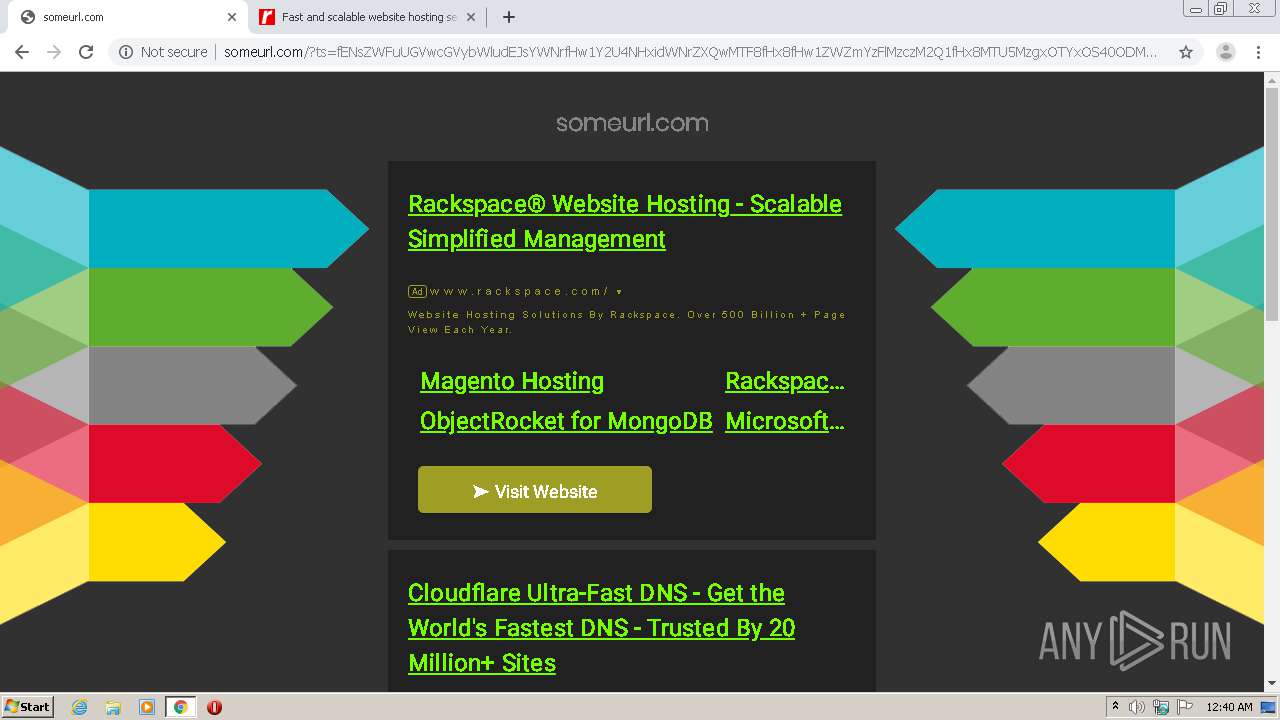
Task: Open Rackspace Website Hosting ad headline
Action: pyautogui.click(x=625, y=221)
